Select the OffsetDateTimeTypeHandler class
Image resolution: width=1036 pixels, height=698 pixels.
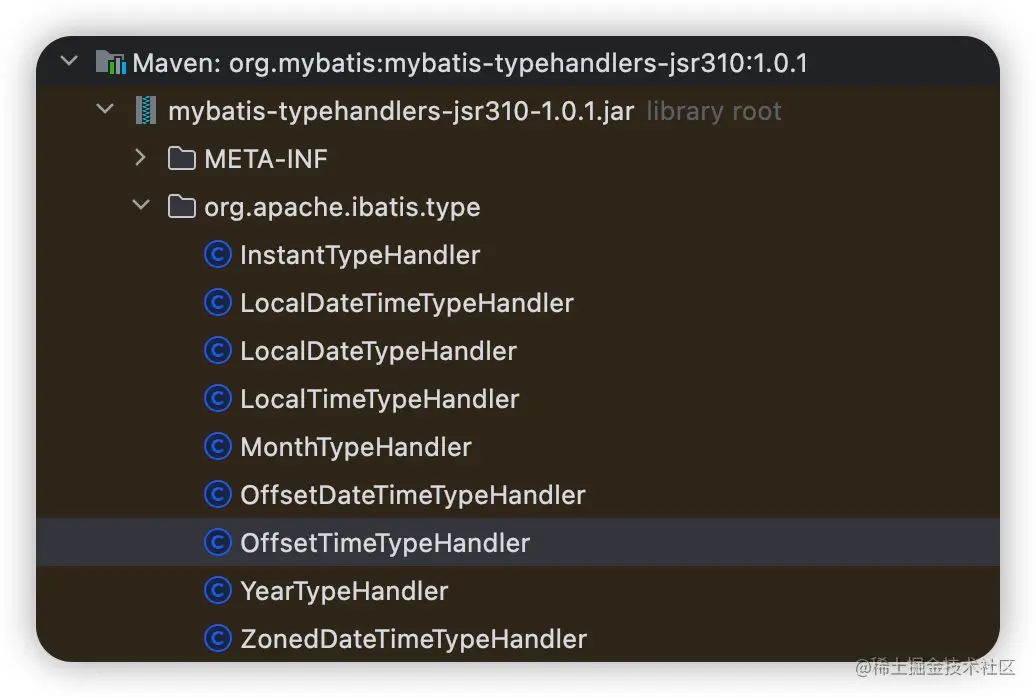(x=413, y=495)
